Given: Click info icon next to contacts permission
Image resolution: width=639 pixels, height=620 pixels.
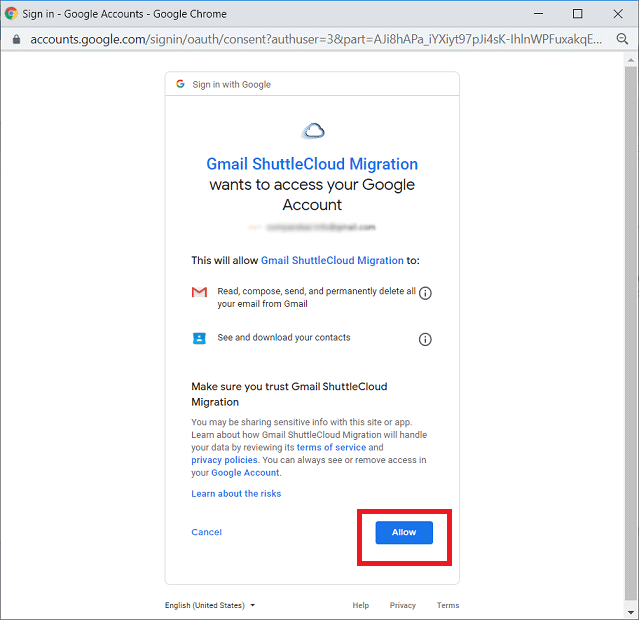Looking at the screenshot, I should tap(425, 339).
